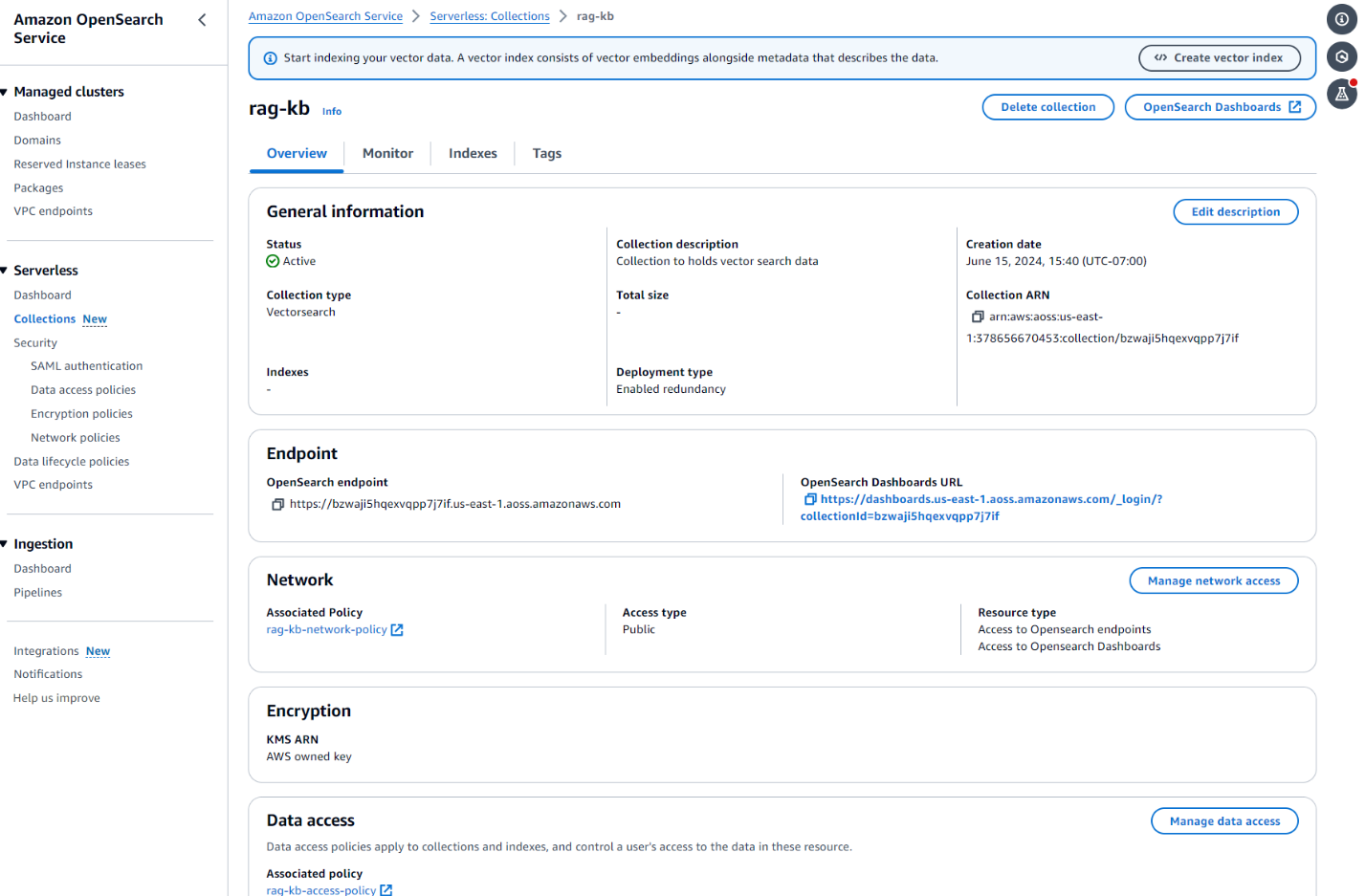Select the Enabled redundancy deployment type value
The width and height of the screenshot is (1366, 896).
671,389
